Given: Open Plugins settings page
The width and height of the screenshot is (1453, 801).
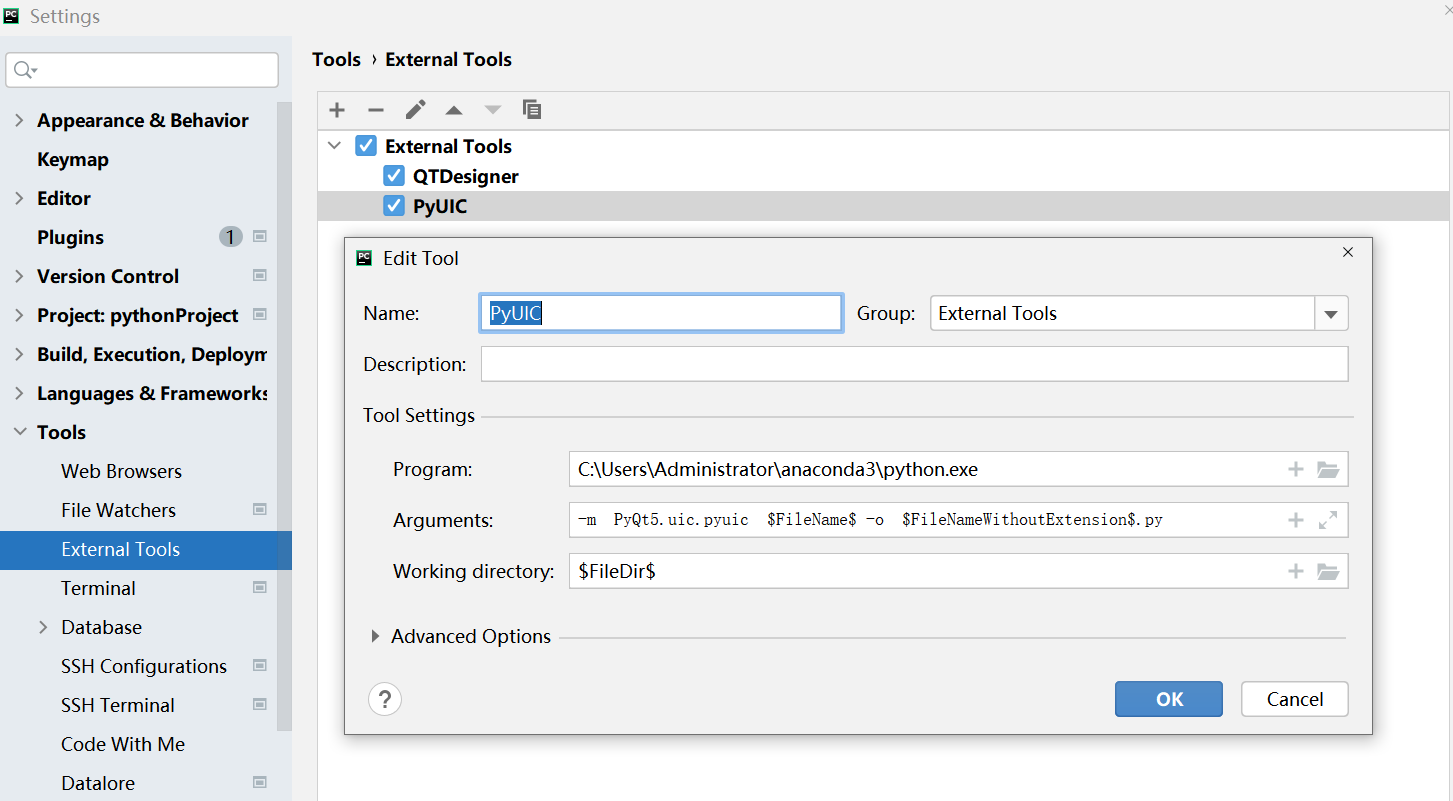Looking at the screenshot, I should (71, 237).
